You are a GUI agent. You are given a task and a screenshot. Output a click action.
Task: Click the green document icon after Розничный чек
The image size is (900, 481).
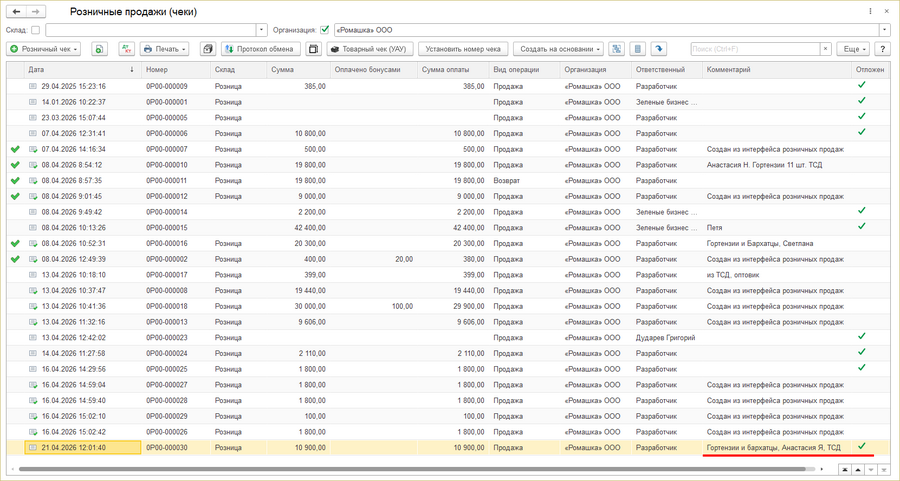click(99, 49)
